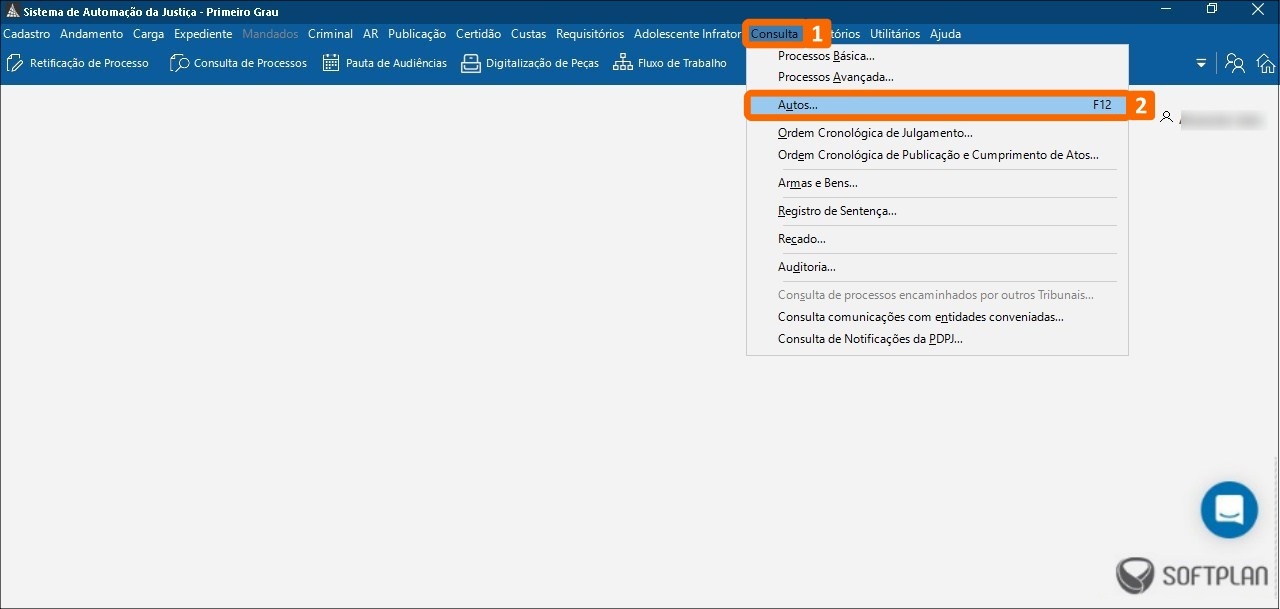Open Fluxo de Trabalho from the toolbar

(670, 63)
